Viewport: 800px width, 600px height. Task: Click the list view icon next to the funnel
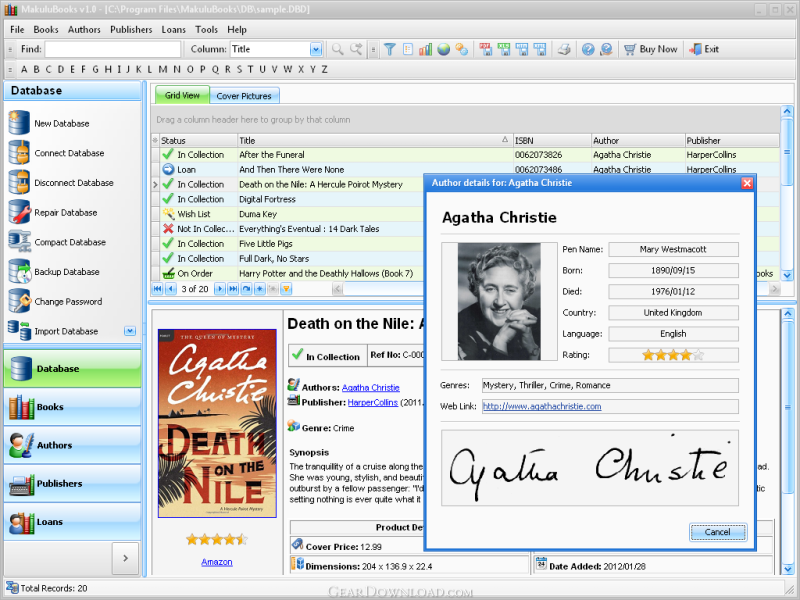pyautogui.click(x=408, y=49)
